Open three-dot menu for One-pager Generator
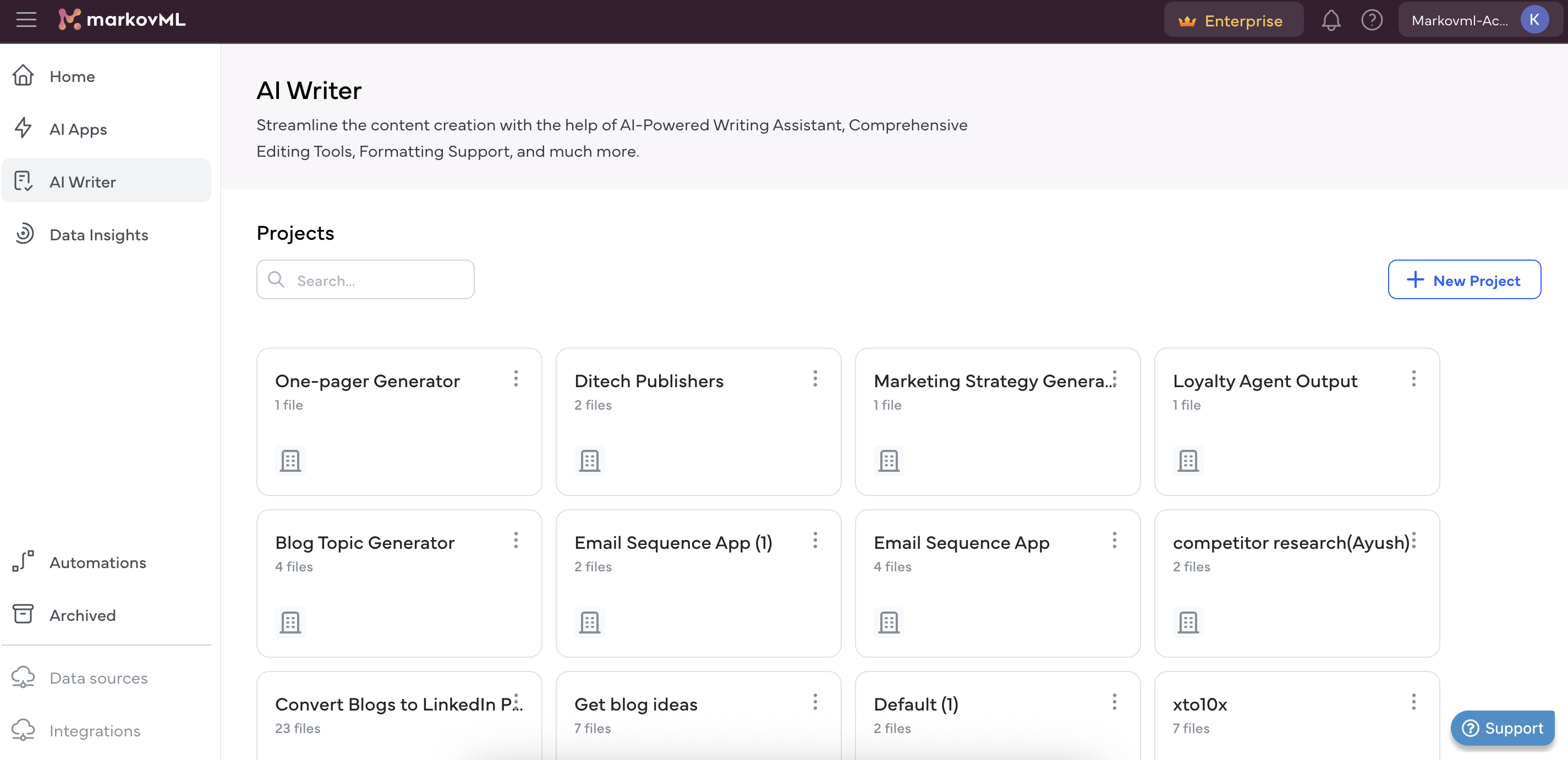Screen dimensions: 1568x760 [x=516, y=378]
